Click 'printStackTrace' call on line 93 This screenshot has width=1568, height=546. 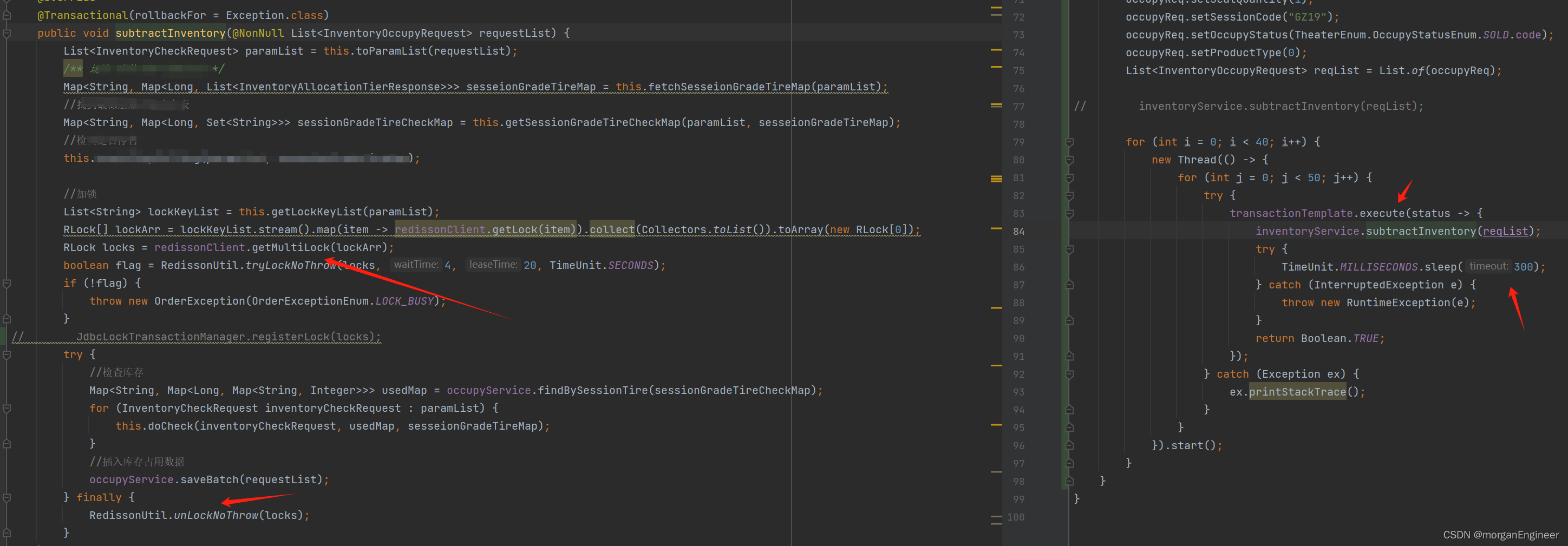pyautogui.click(x=1297, y=392)
